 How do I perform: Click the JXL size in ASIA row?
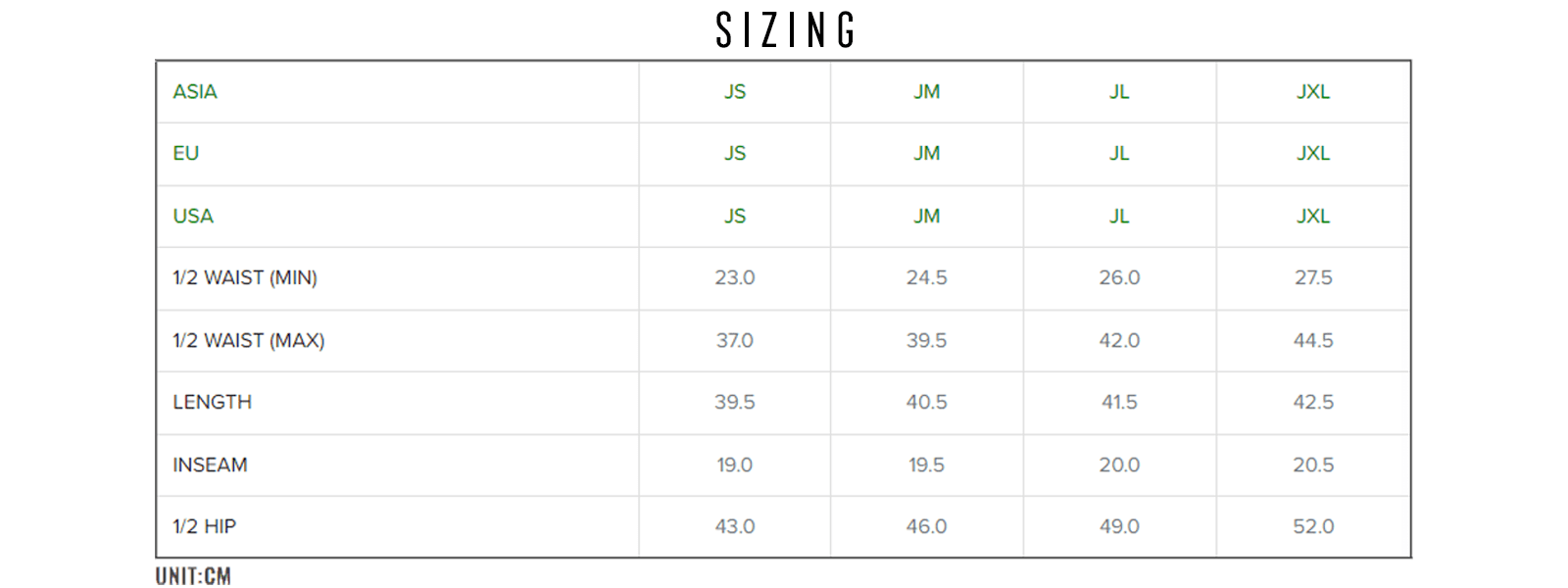[x=1313, y=92]
